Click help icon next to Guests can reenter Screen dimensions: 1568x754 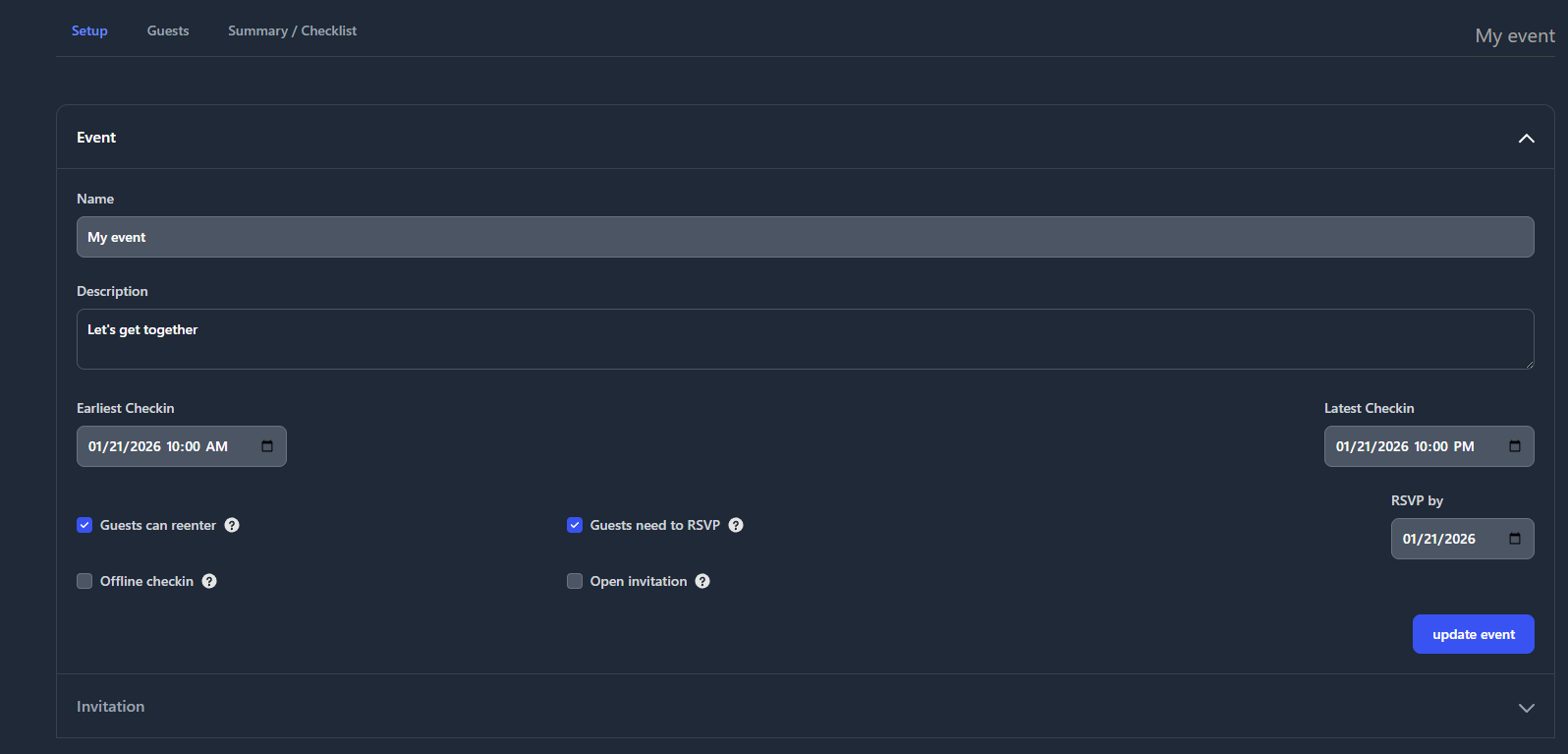[232, 525]
